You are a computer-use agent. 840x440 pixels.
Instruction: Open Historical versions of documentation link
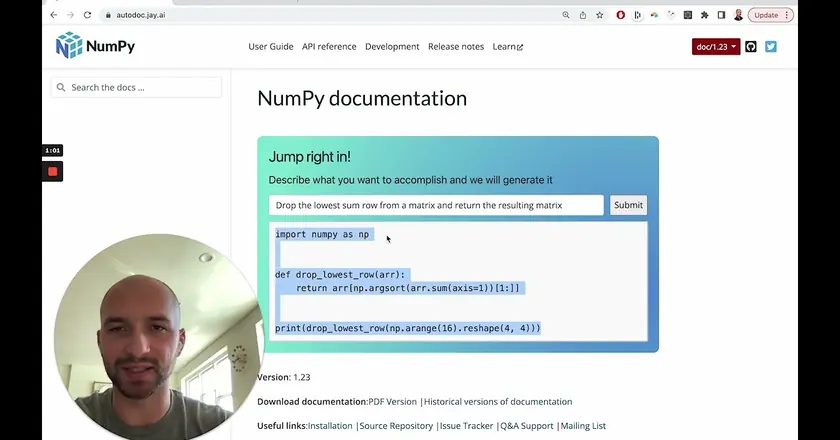pyautogui.click(x=498, y=401)
